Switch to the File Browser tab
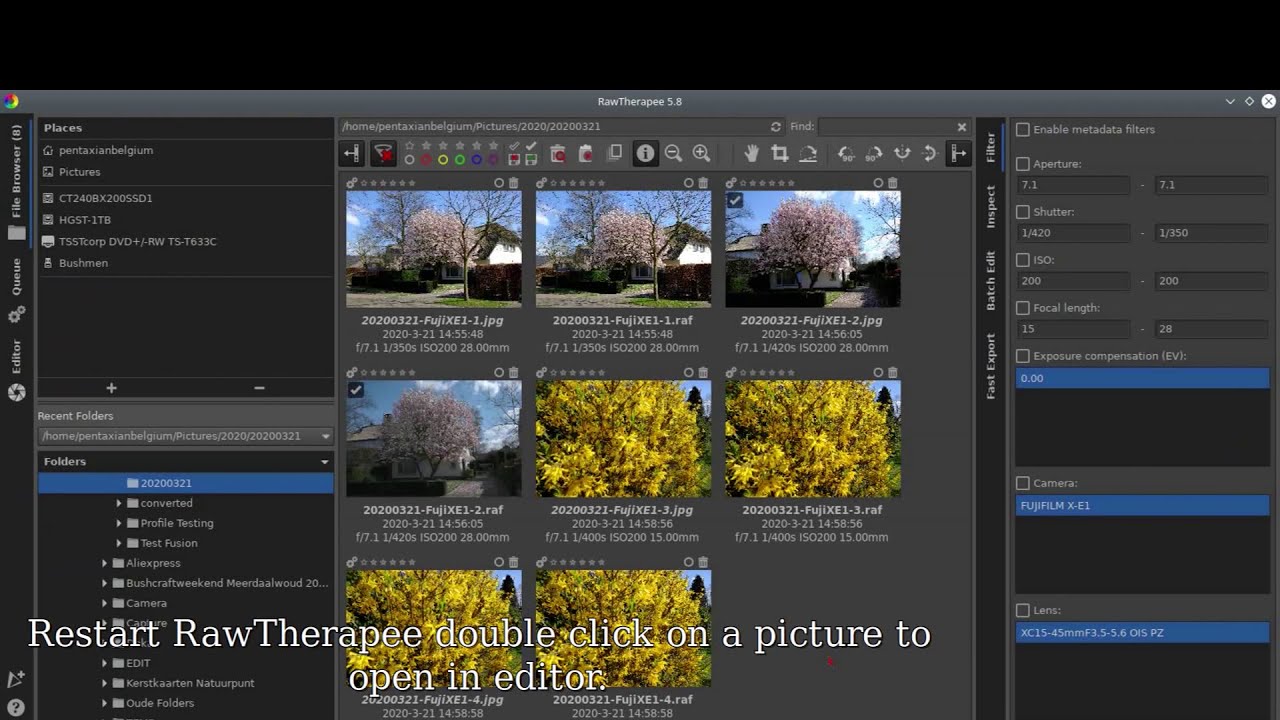Screen dimensions: 1280x720 (16, 181)
